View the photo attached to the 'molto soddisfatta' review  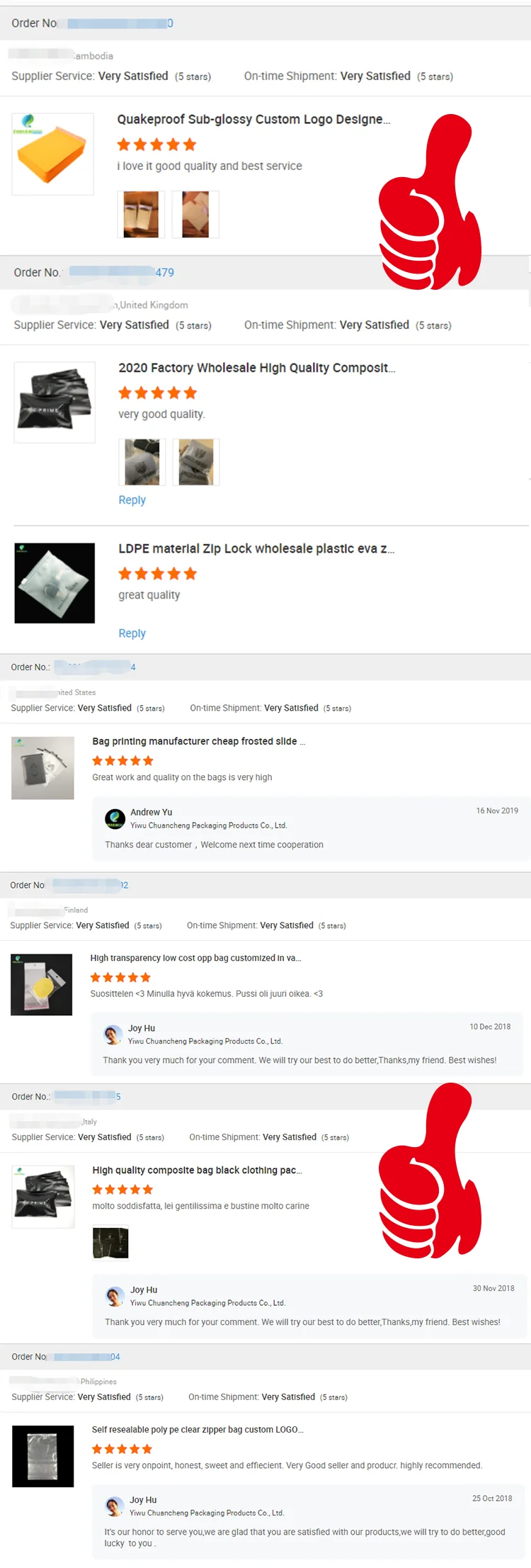point(110,1242)
